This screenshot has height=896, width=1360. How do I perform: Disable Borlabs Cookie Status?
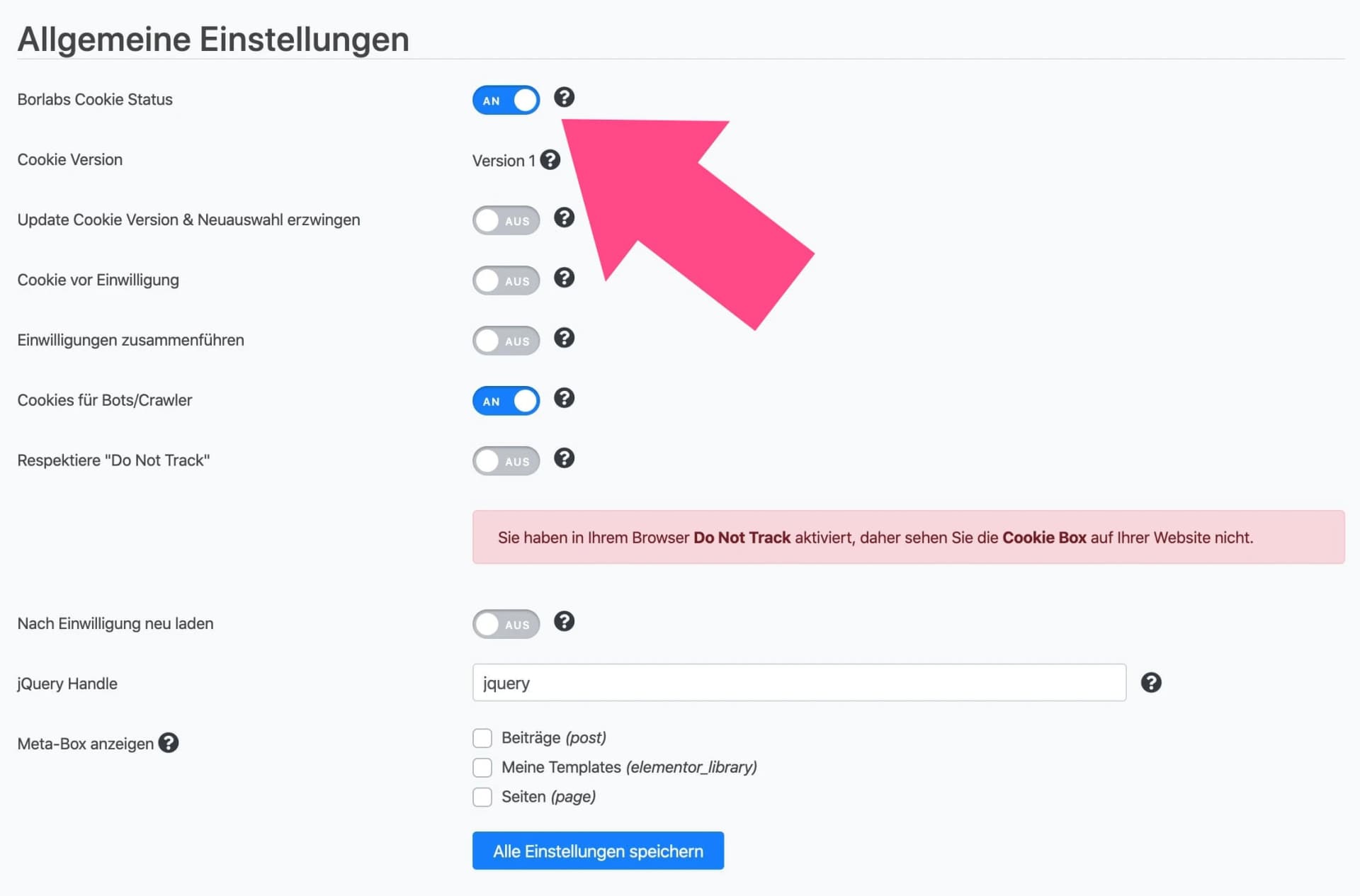point(506,100)
